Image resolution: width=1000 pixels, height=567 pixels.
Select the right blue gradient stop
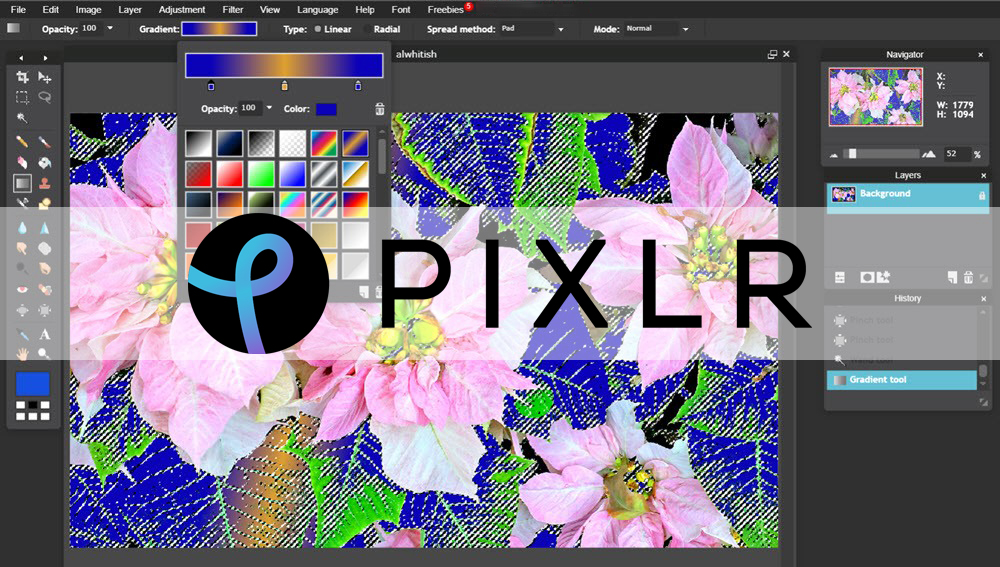(x=358, y=85)
